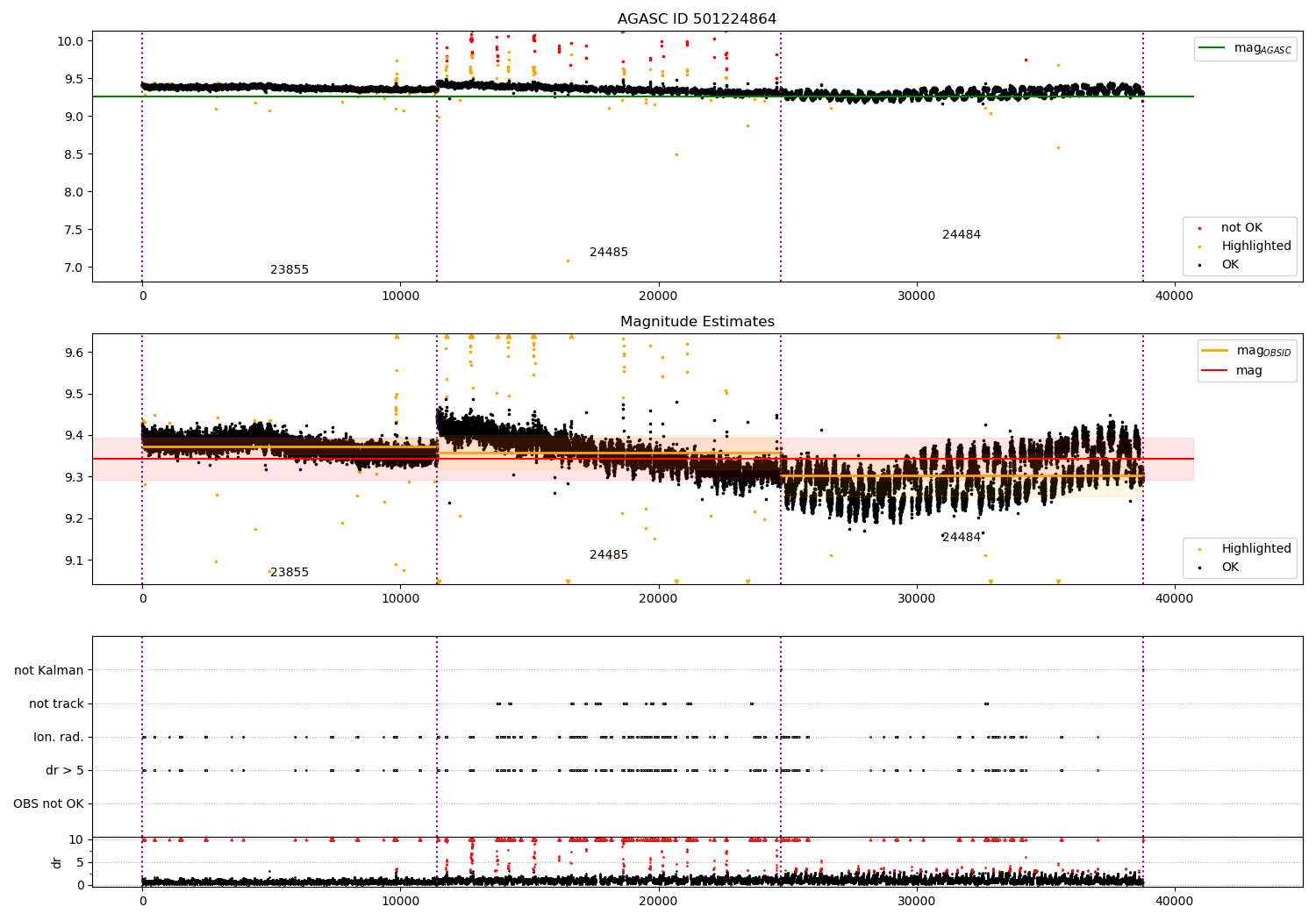This screenshot has height=921, width=1316.
Task: Click the 10 tick on the dr axis
Action: (76, 839)
